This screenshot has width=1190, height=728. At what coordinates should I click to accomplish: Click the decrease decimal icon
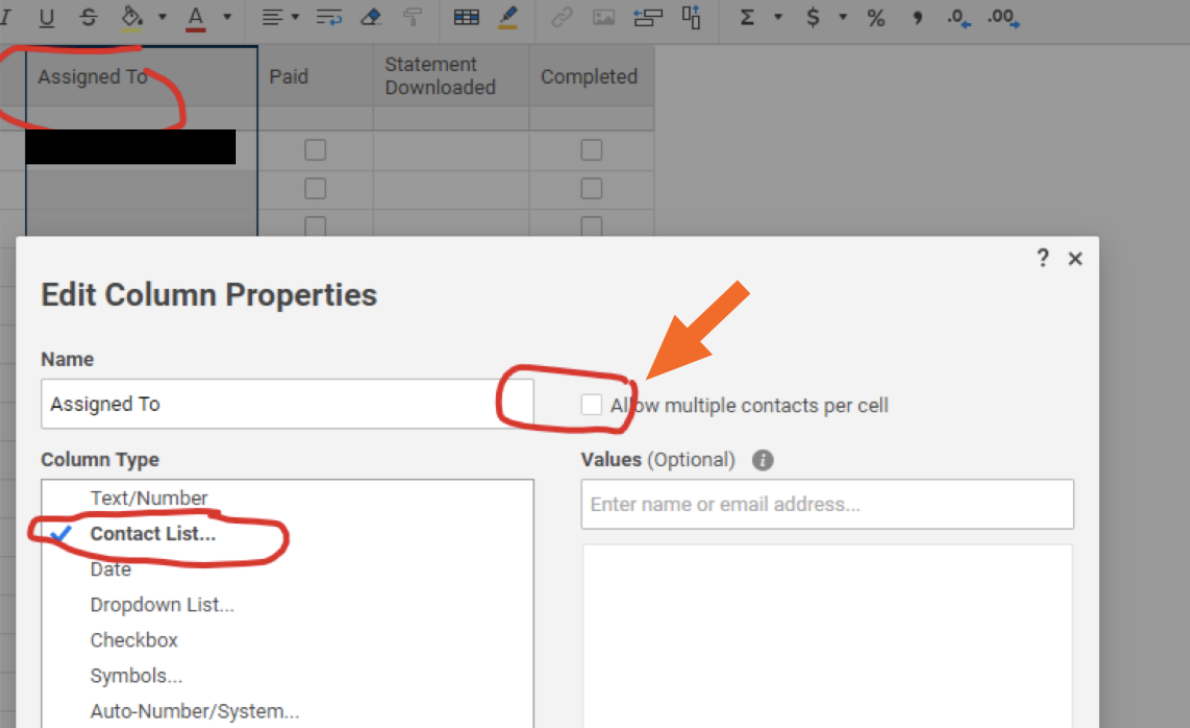959,17
